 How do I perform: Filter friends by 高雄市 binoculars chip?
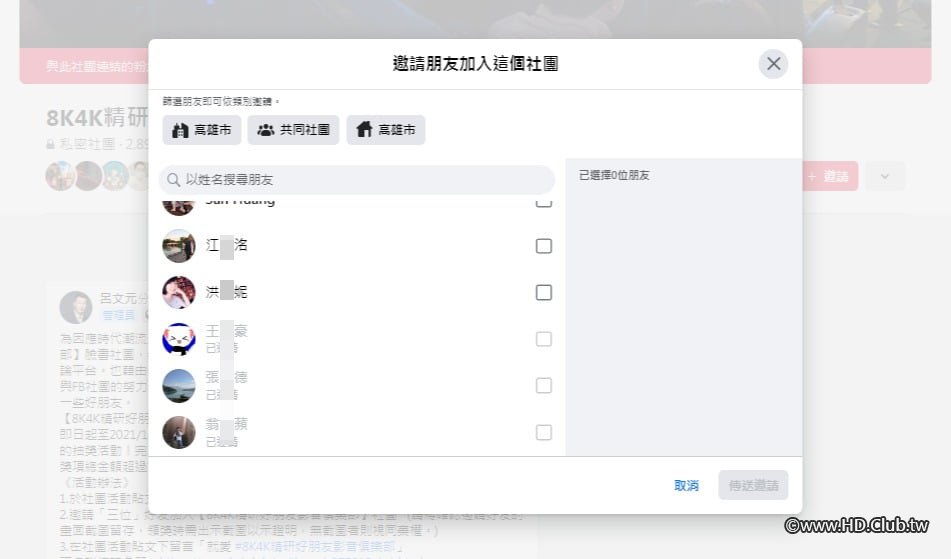[x=201, y=130]
